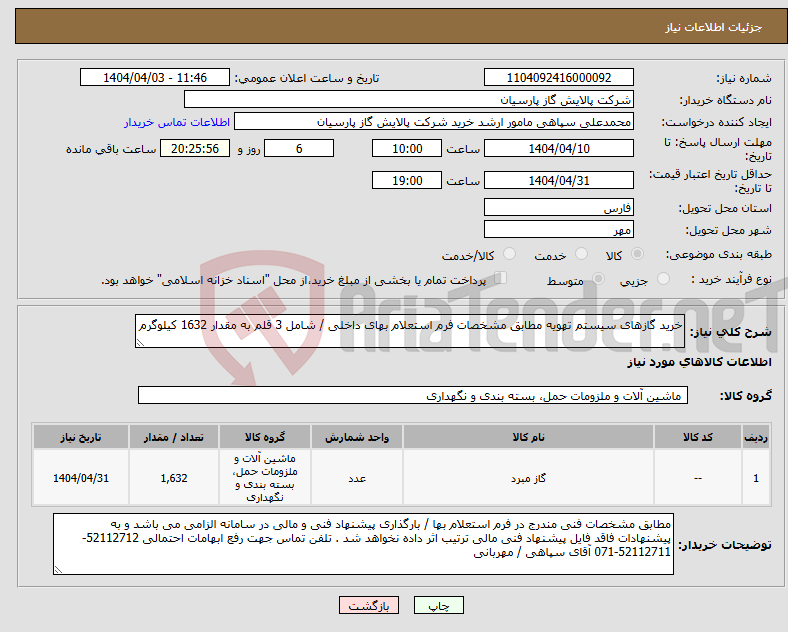Click the نام کالا column header
This screenshot has height=632, width=788.
[528, 437]
